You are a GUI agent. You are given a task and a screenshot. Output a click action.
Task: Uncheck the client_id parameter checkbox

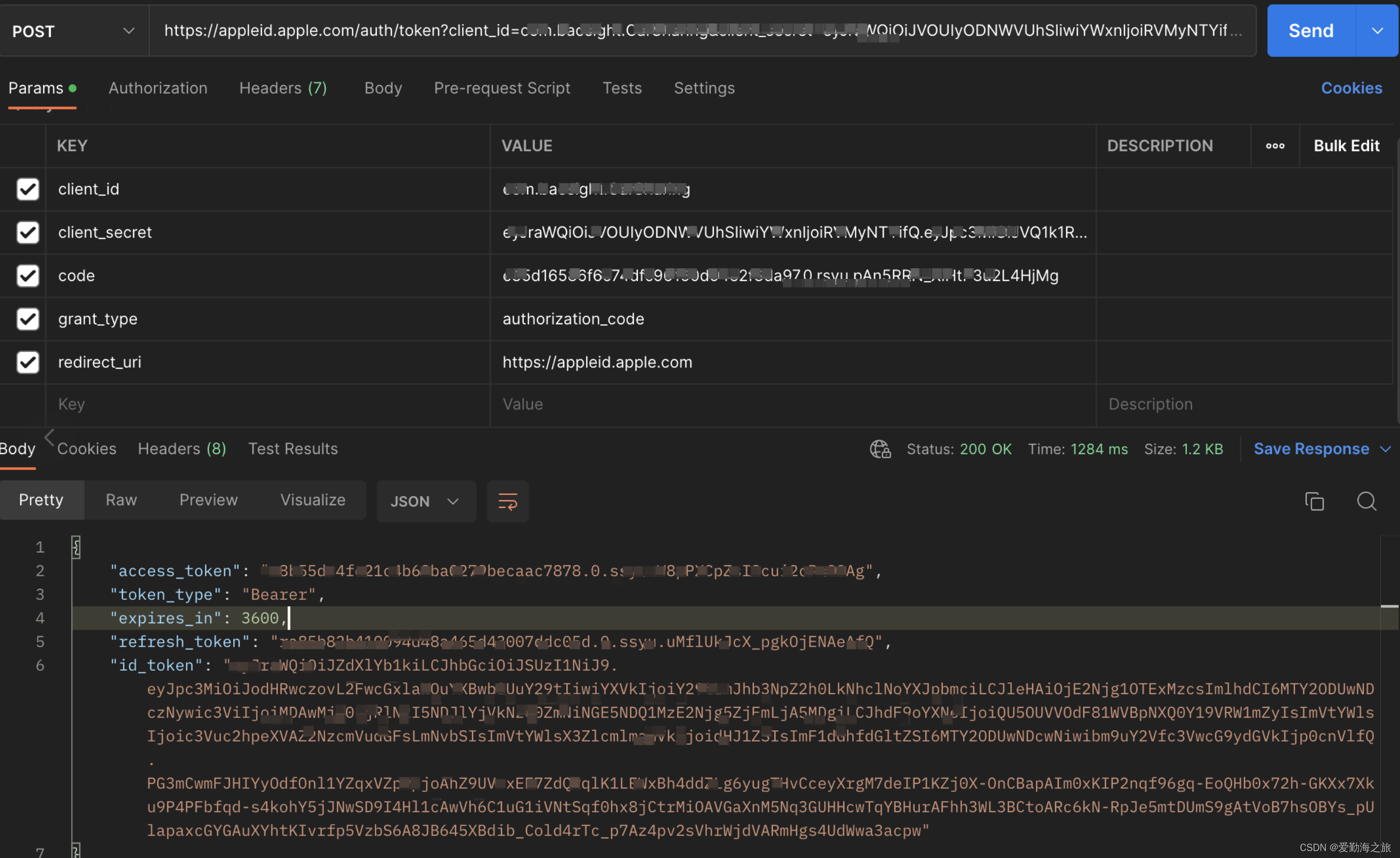click(28, 189)
